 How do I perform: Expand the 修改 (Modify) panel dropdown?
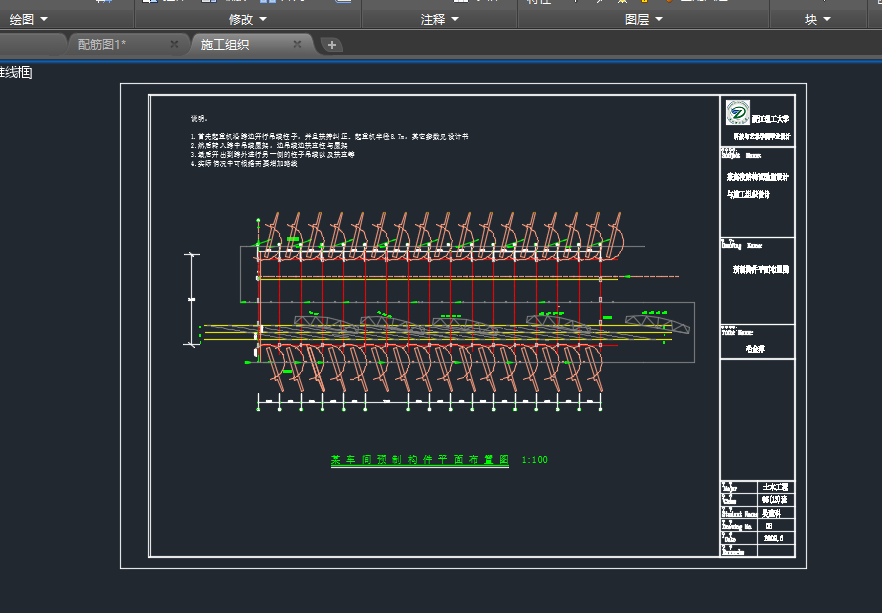pyautogui.click(x=248, y=19)
